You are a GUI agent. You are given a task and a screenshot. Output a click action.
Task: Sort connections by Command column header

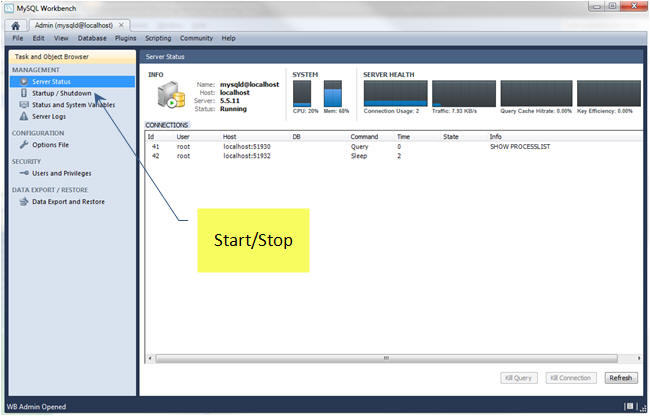364,136
